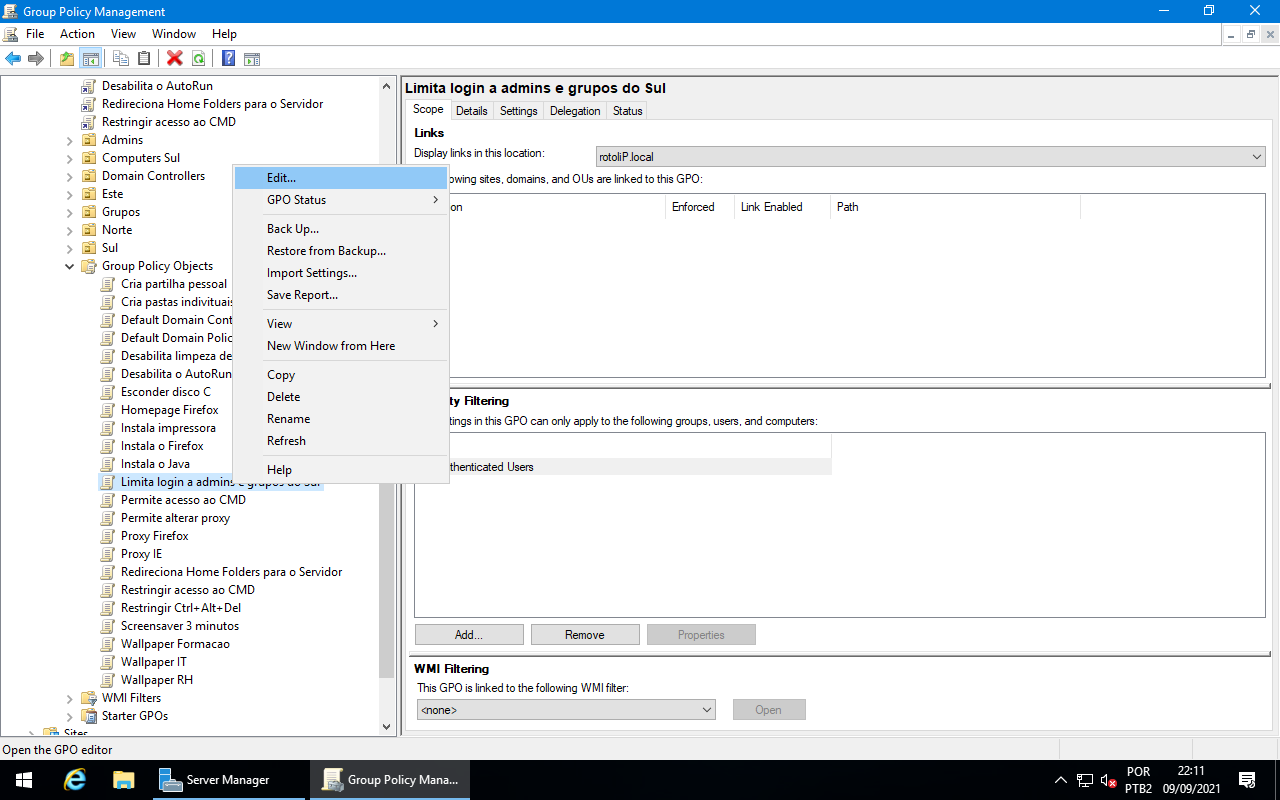Viewport: 1280px width, 800px height.
Task: Click the Copy toolbar icon
Action: 121,59
